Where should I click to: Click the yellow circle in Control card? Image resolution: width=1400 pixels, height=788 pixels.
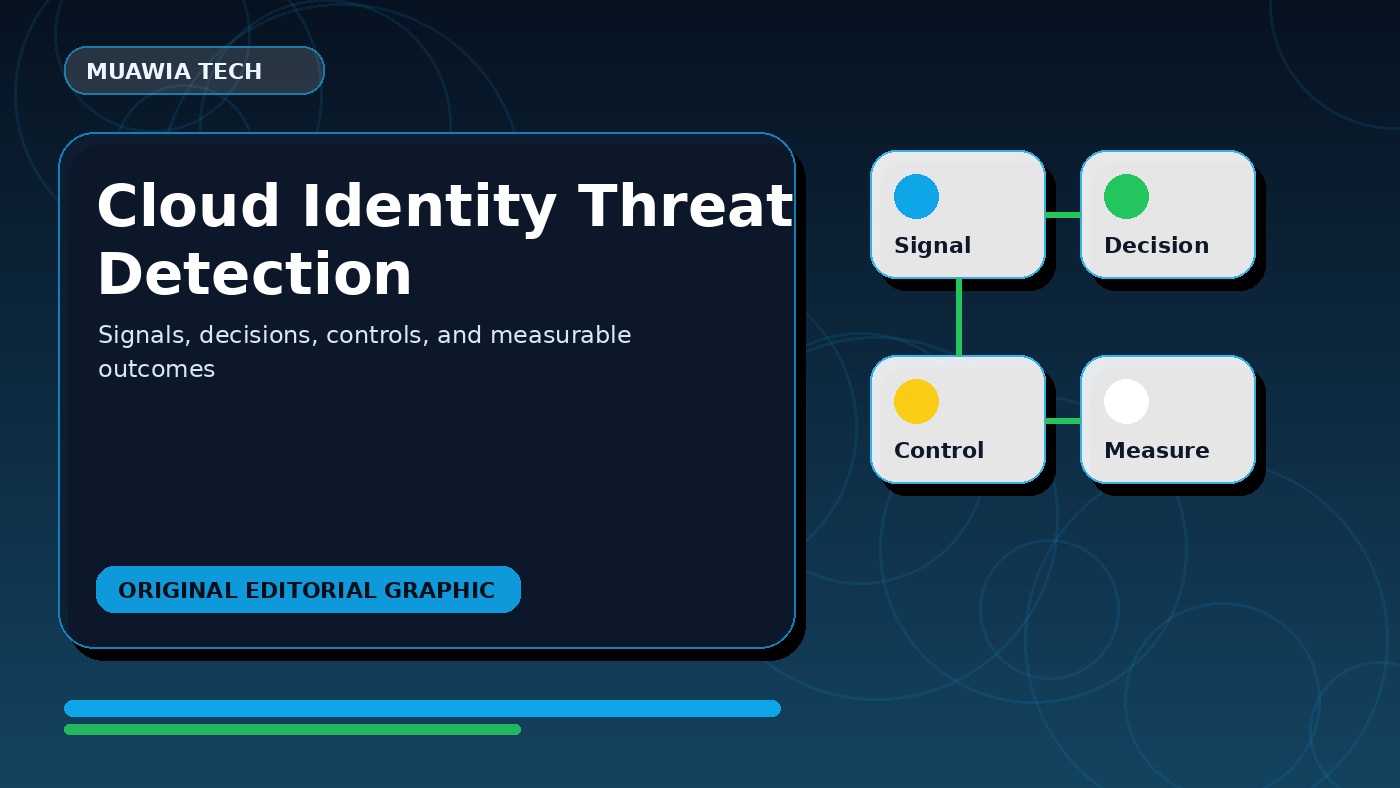point(916,401)
